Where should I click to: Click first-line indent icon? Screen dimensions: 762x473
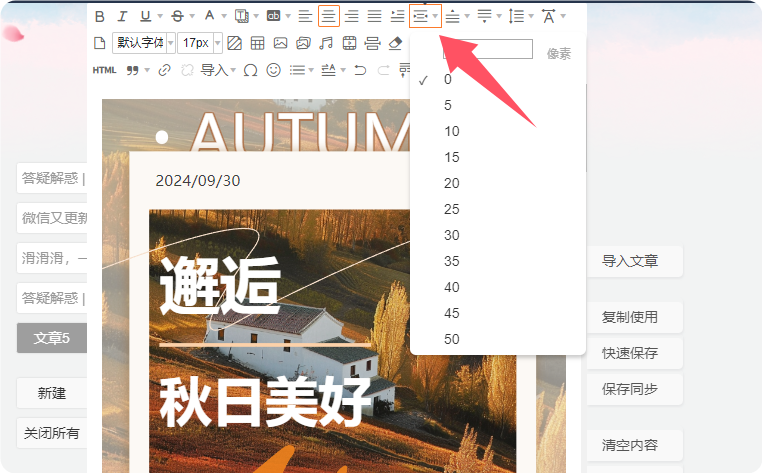coord(398,16)
